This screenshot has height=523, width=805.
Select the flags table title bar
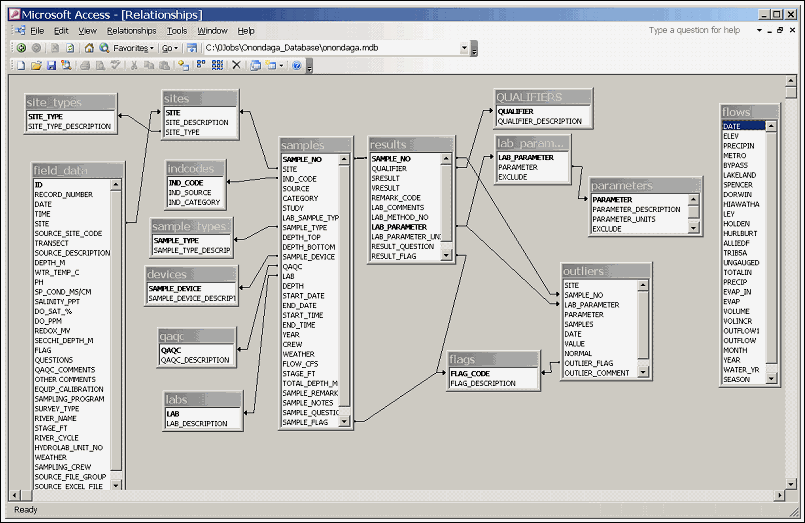(493, 359)
